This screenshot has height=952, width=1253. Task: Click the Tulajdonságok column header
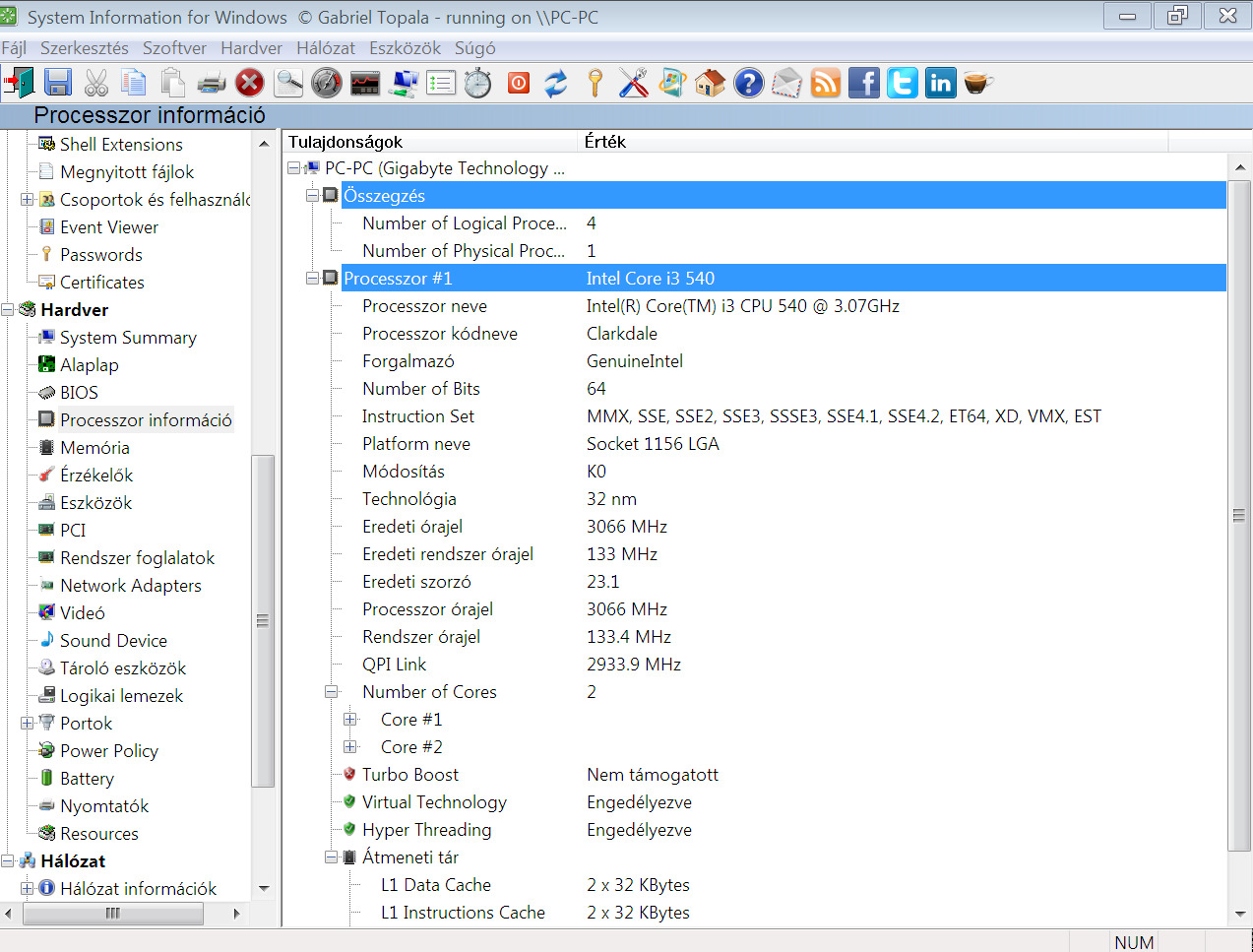point(430,142)
